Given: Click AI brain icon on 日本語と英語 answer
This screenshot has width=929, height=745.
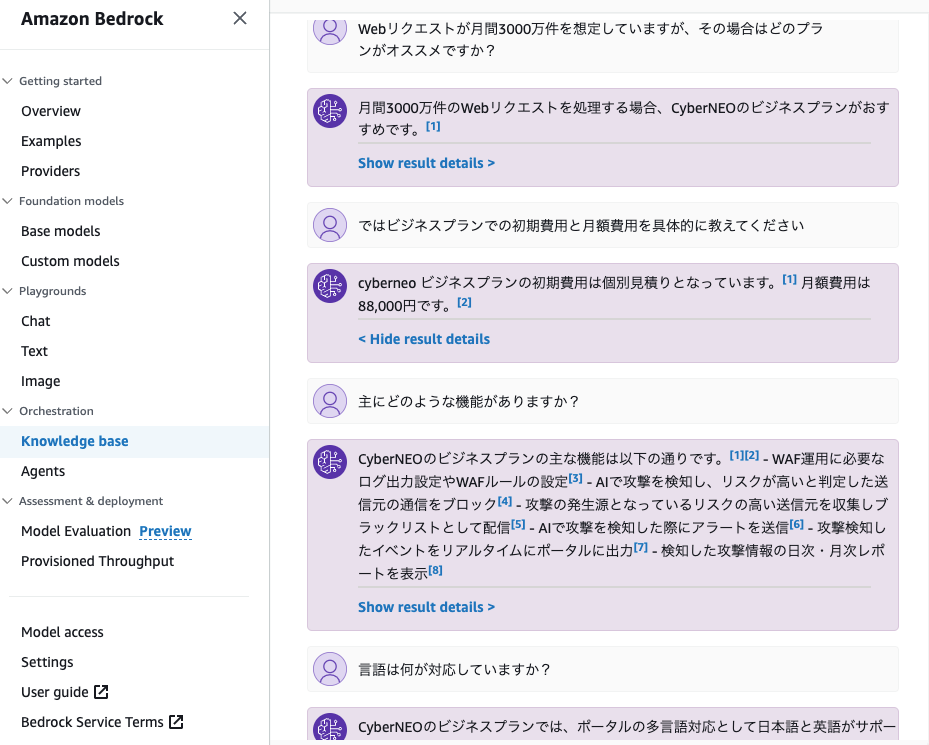Looking at the screenshot, I should [330, 727].
